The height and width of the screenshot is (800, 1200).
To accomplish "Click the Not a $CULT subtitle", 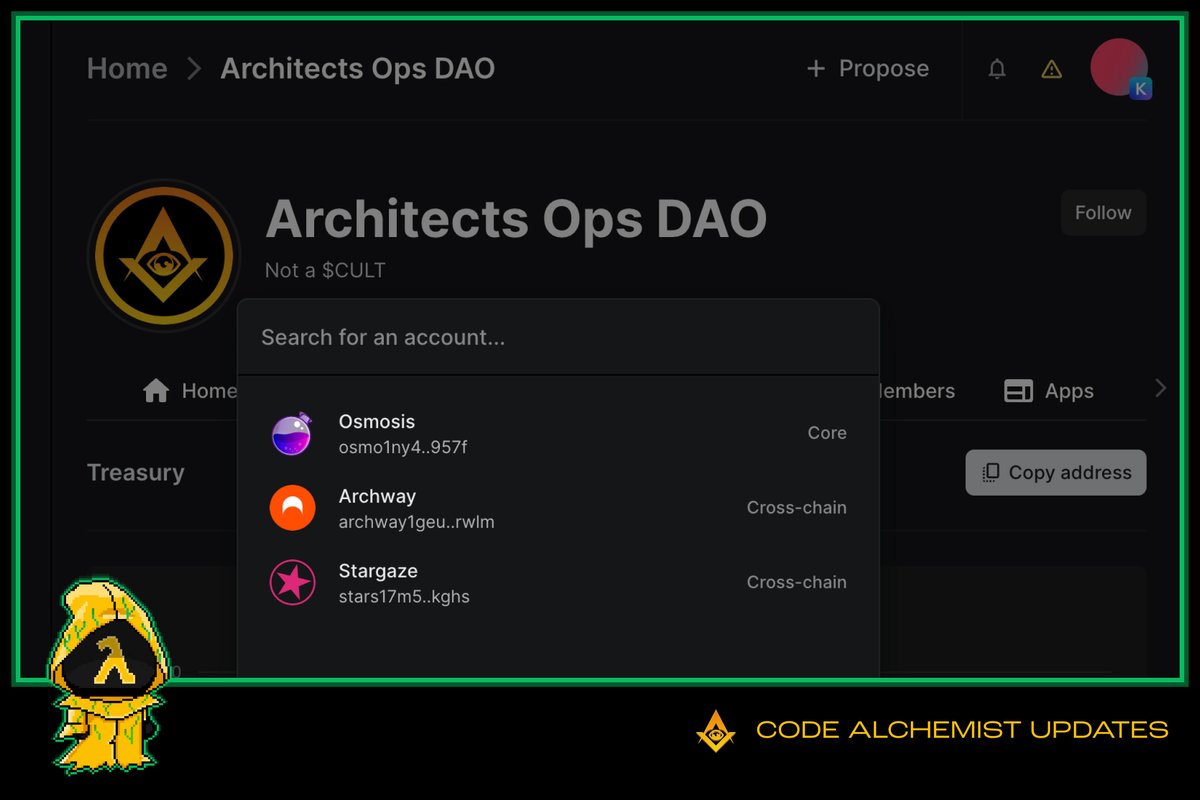I will [x=325, y=270].
